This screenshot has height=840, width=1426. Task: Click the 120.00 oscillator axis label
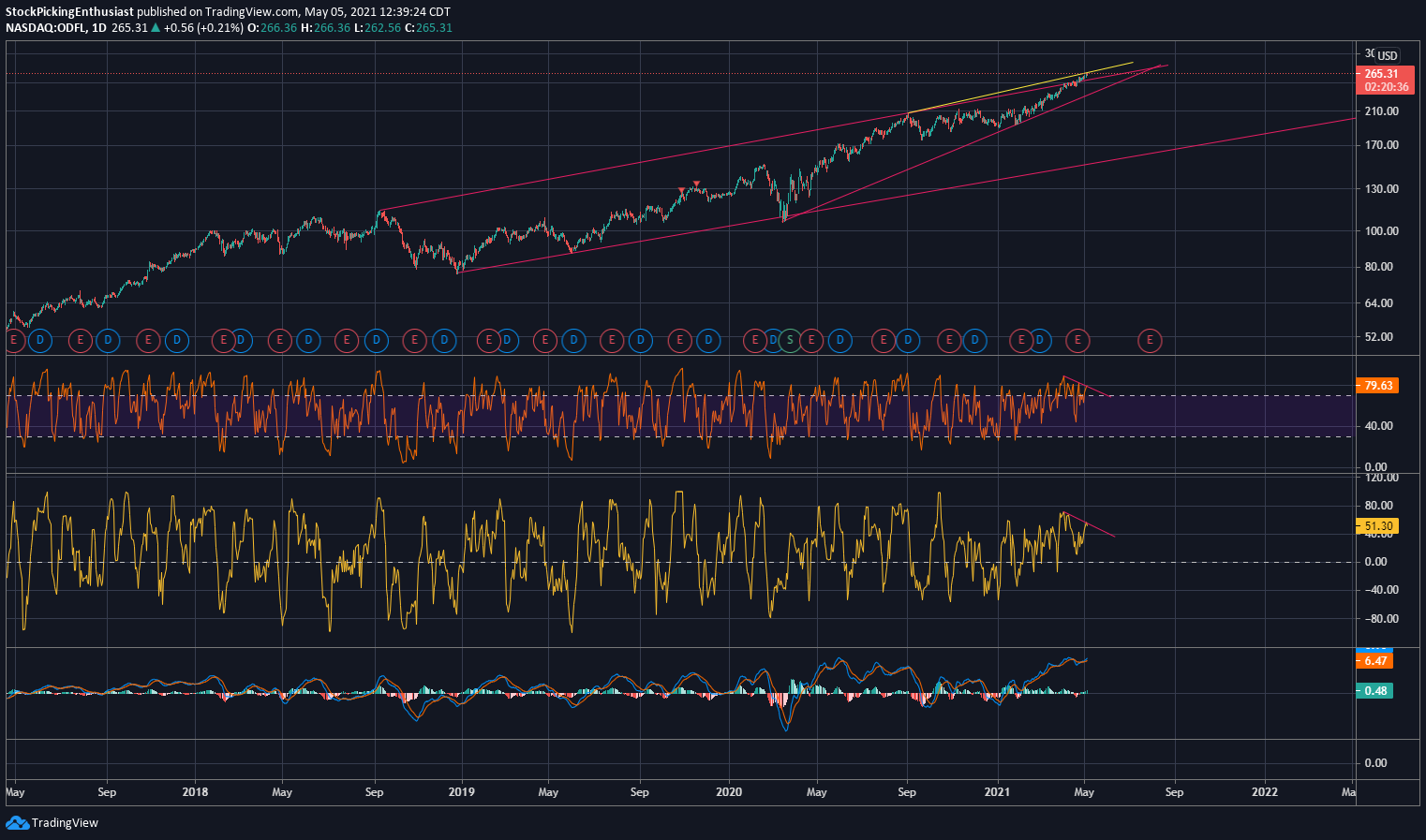tap(1382, 478)
